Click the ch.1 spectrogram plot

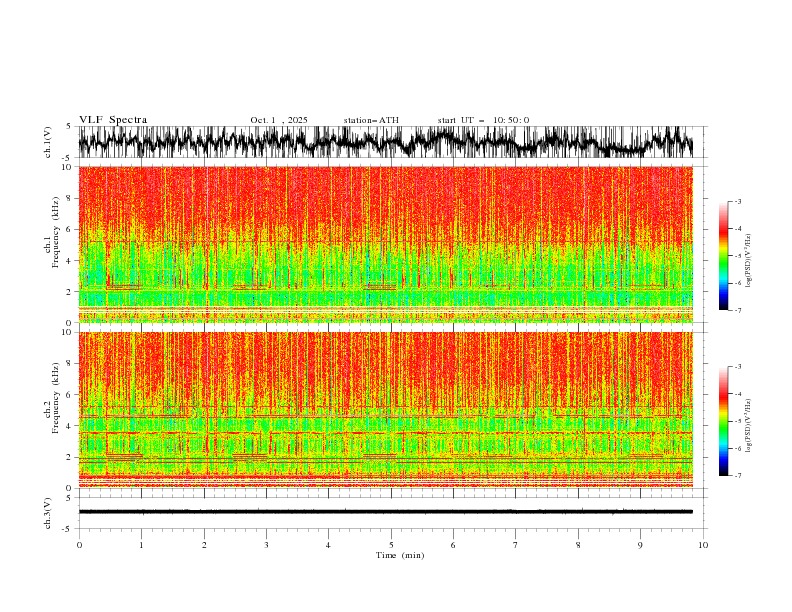(x=386, y=244)
